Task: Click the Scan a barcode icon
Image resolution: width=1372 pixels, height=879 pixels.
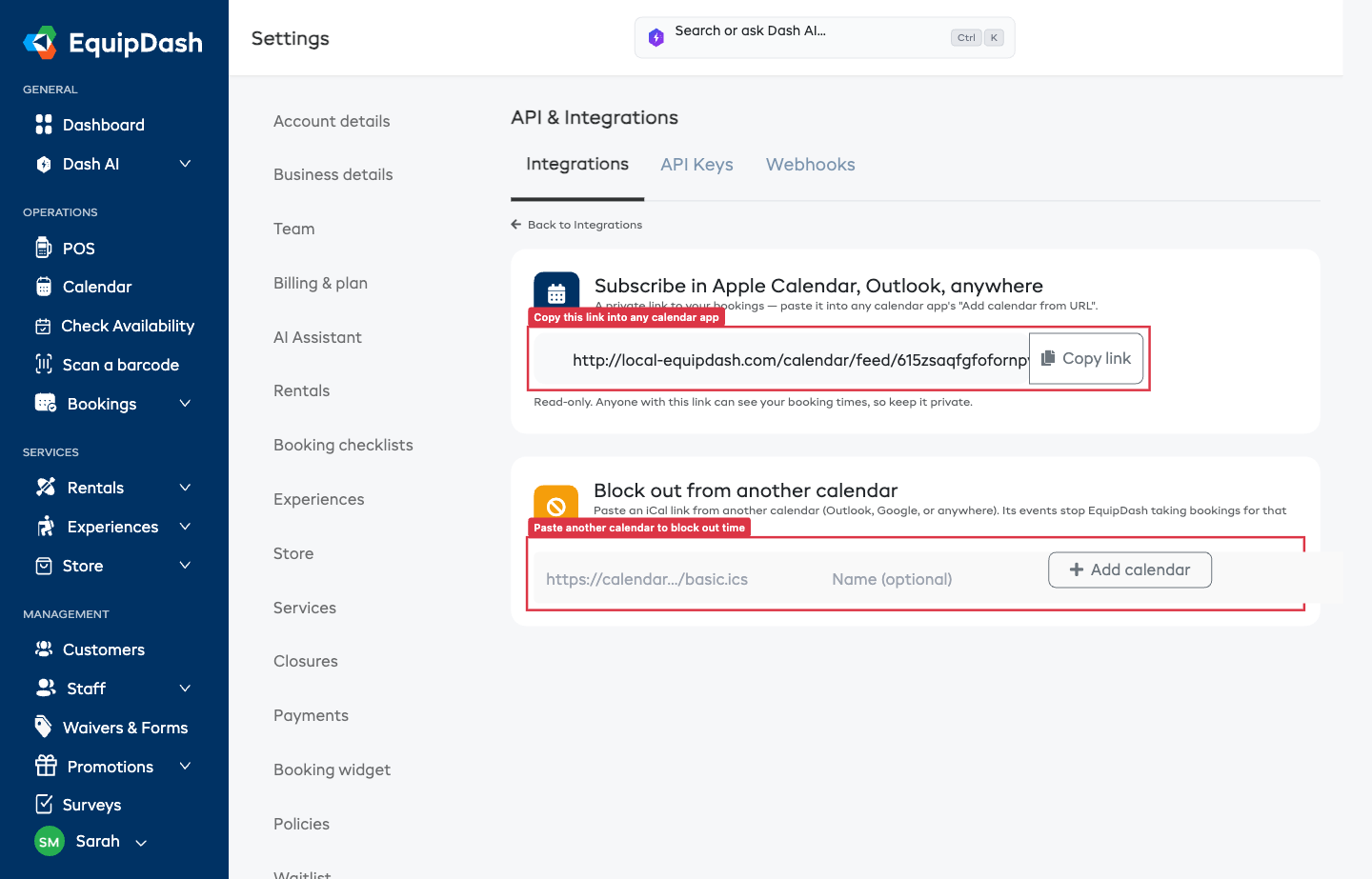Action: (x=44, y=364)
